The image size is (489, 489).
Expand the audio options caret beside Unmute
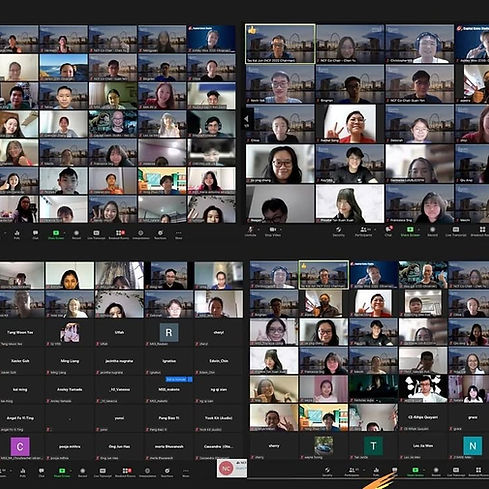(x=259, y=229)
